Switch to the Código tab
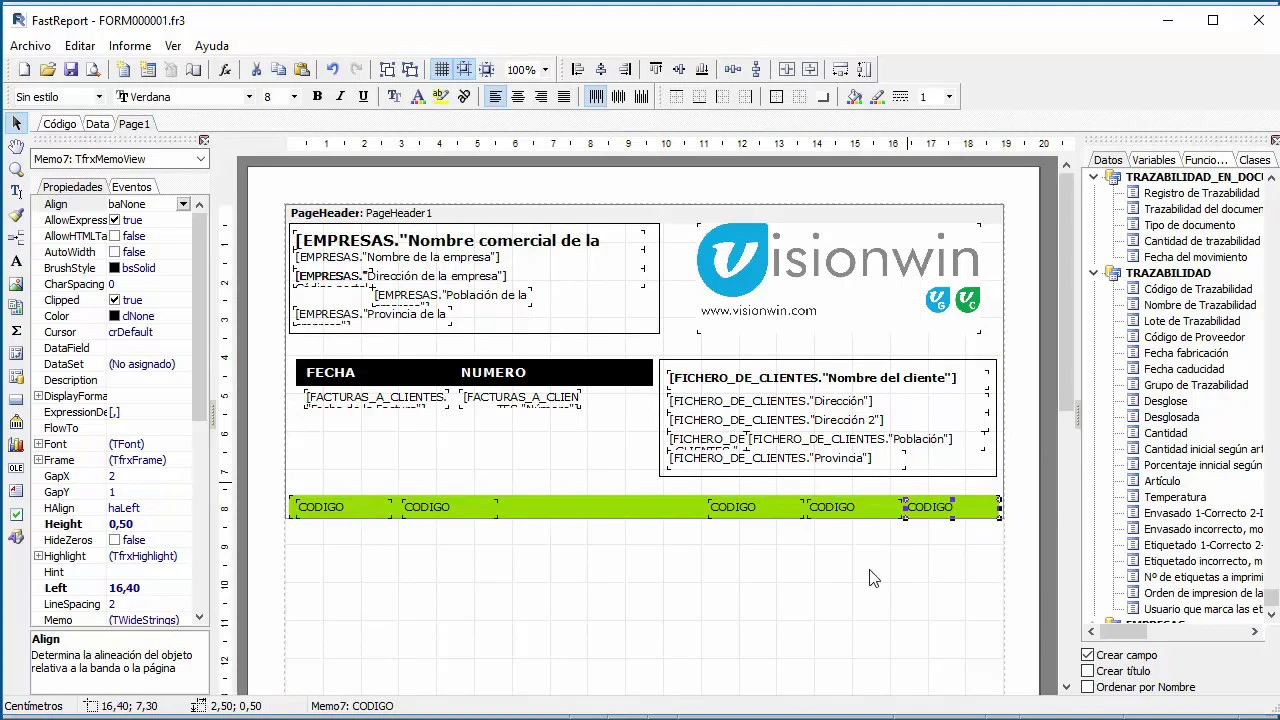The image size is (1280, 720). (59, 124)
